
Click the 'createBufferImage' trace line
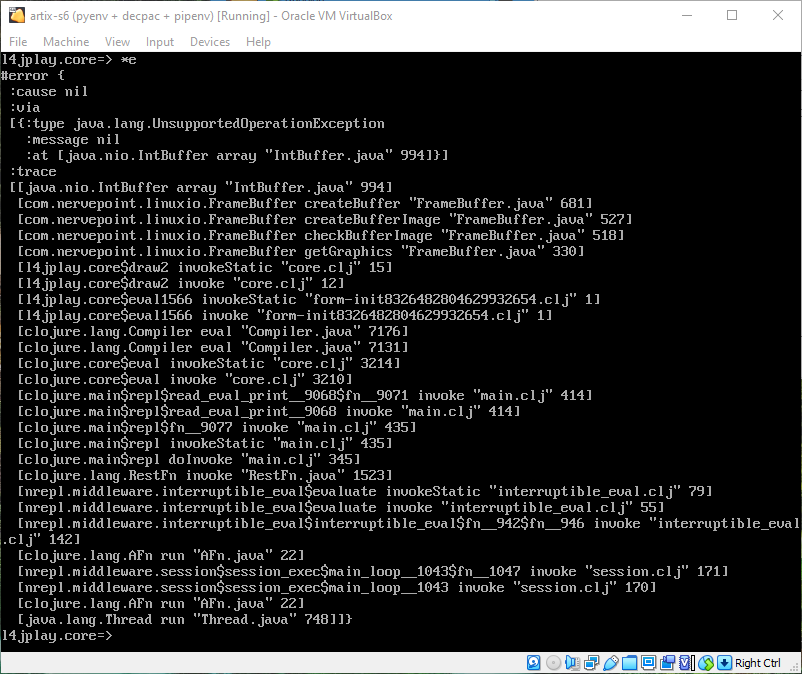325,219
